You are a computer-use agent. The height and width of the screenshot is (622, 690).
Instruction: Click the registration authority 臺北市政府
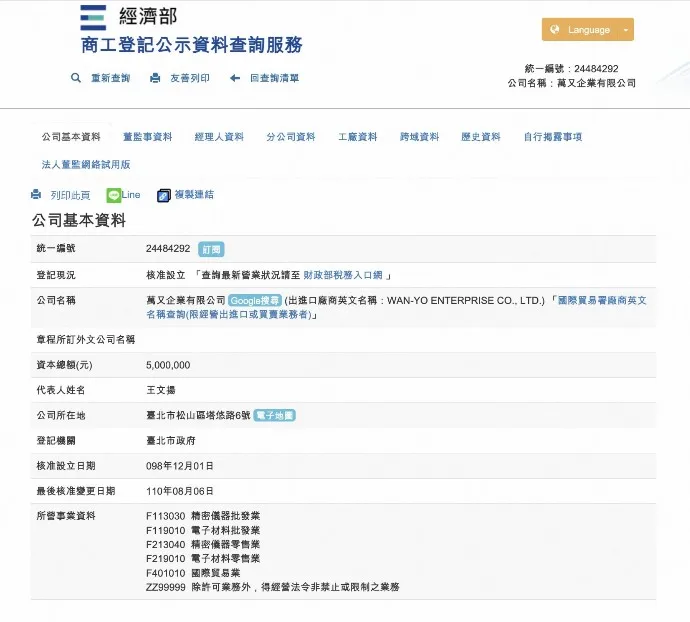tap(171, 441)
